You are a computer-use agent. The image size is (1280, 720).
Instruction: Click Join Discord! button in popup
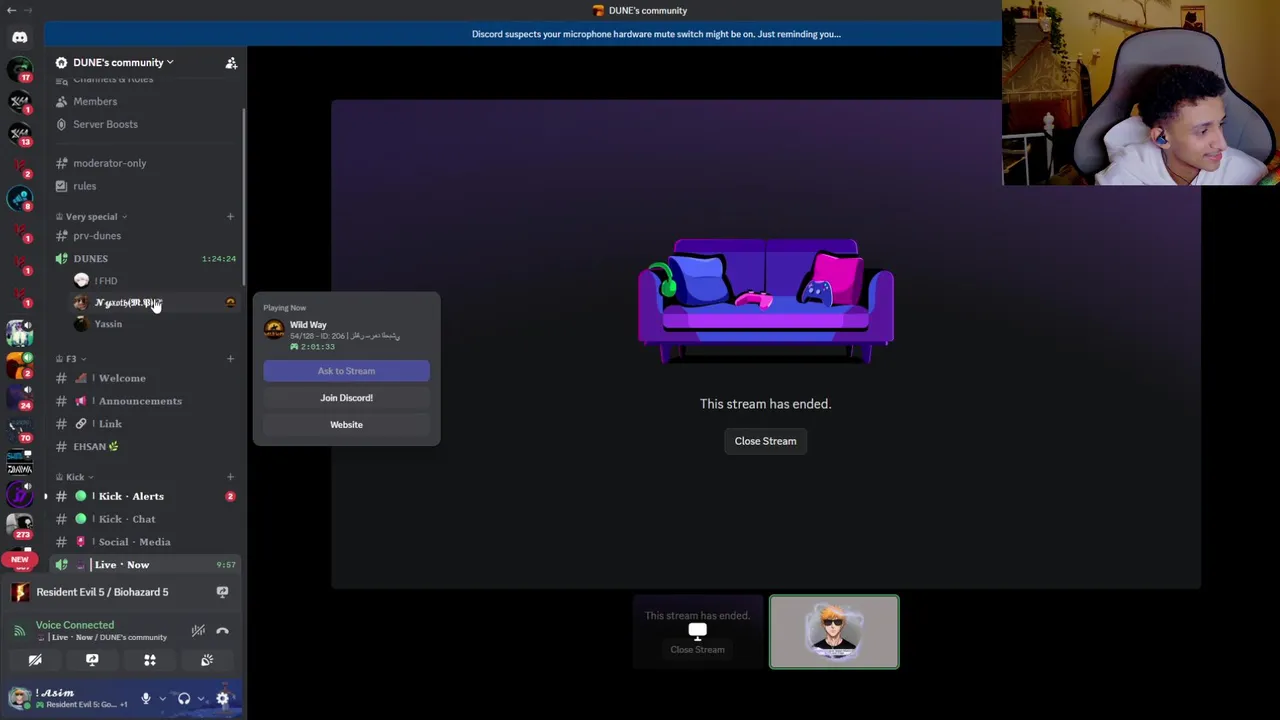(x=346, y=398)
